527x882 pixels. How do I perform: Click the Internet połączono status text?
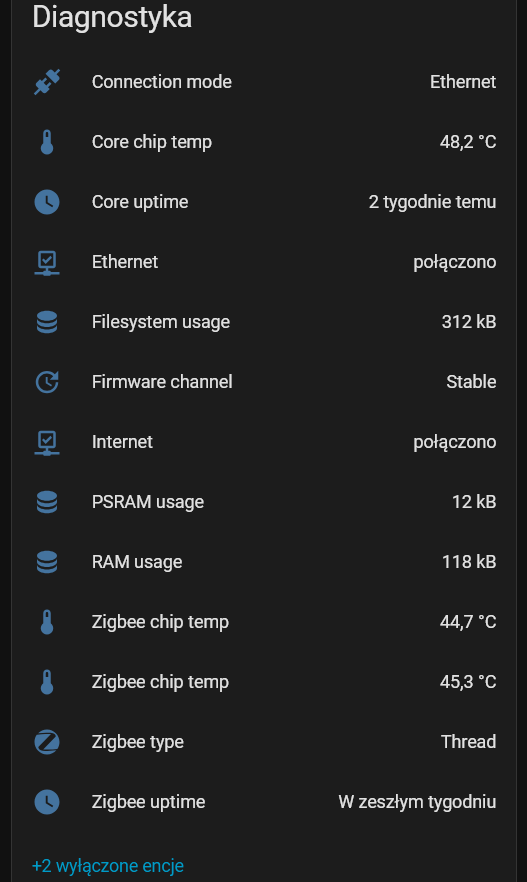pos(455,442)
